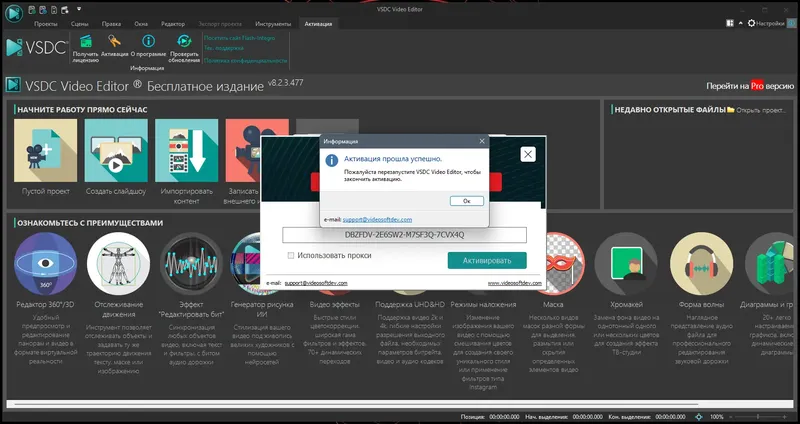Switch to the Сцены tab
Screen dimensions: 800x424
point(80,24)
